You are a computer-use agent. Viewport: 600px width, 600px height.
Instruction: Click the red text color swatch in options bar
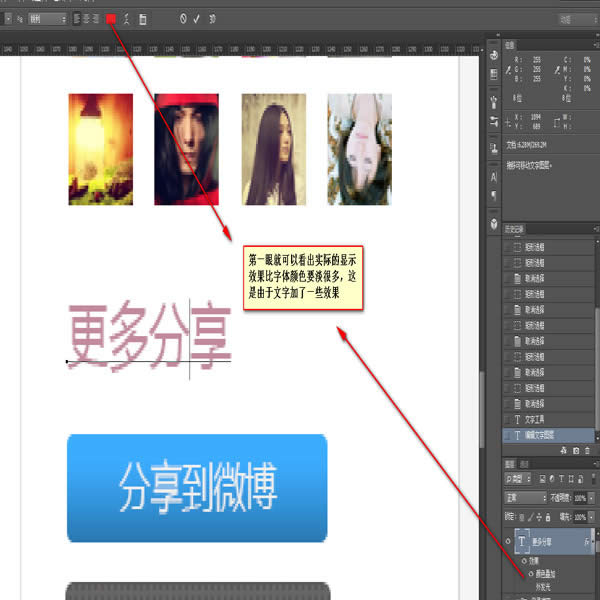pyautogui.click(x=111, y=19)
